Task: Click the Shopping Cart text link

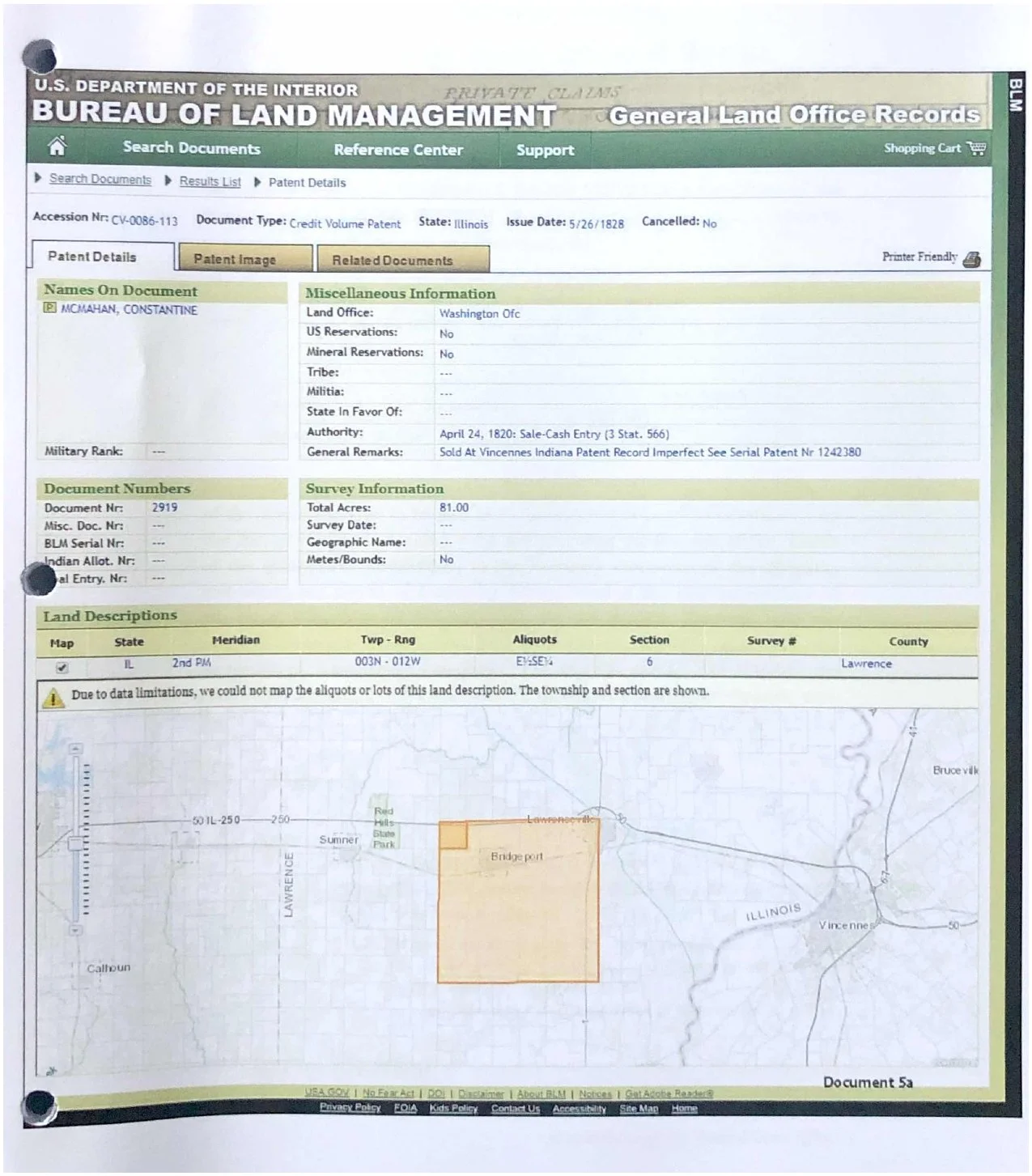Action: [922, 148]
